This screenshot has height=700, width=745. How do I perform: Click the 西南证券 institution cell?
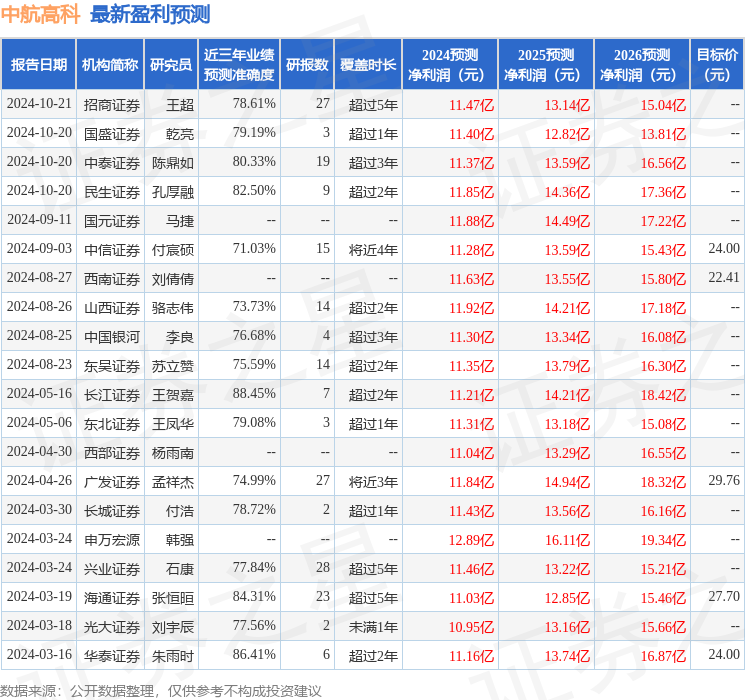(112, 279)
